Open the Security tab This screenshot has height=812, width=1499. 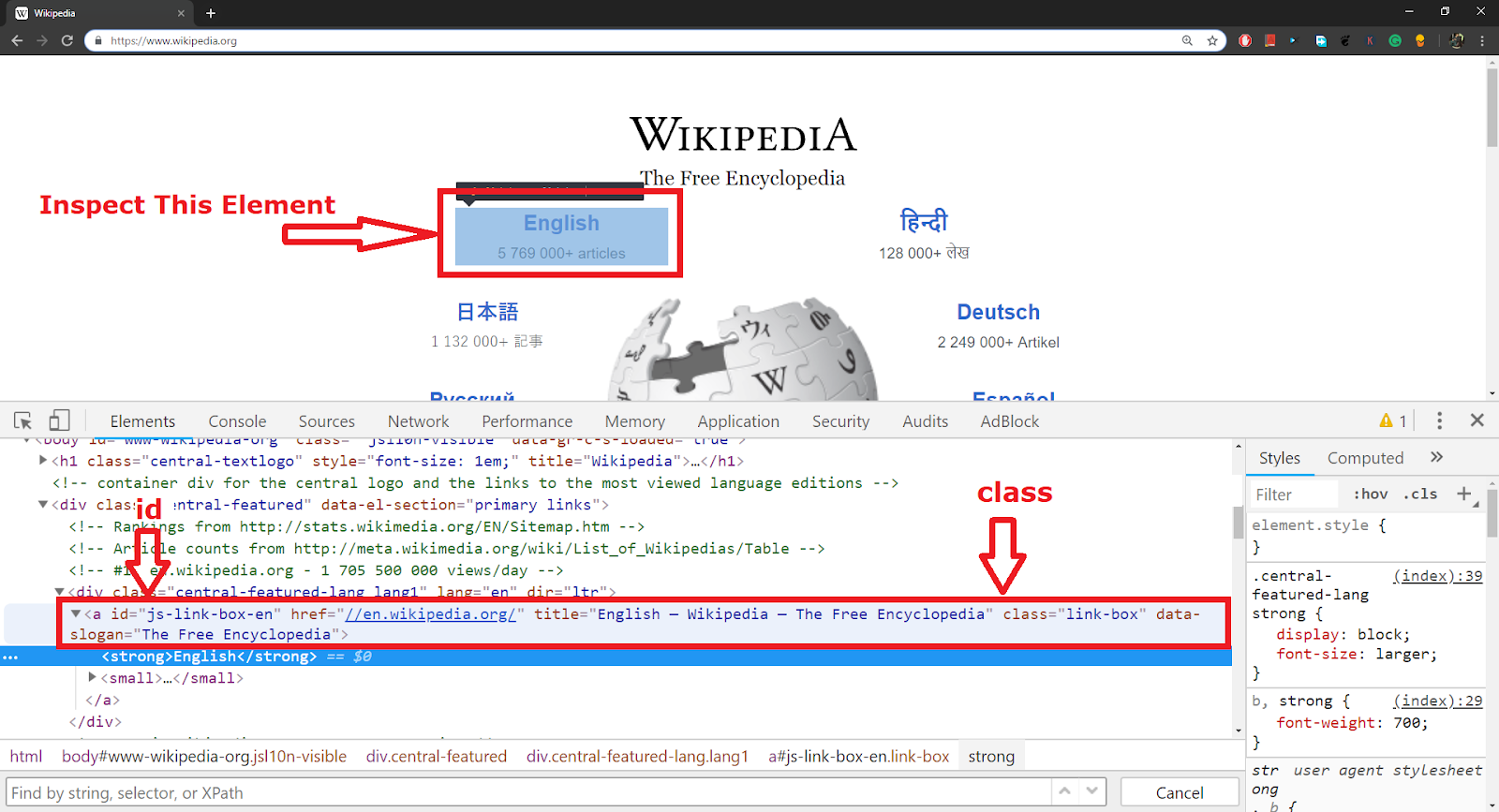(x=841, y=421)
